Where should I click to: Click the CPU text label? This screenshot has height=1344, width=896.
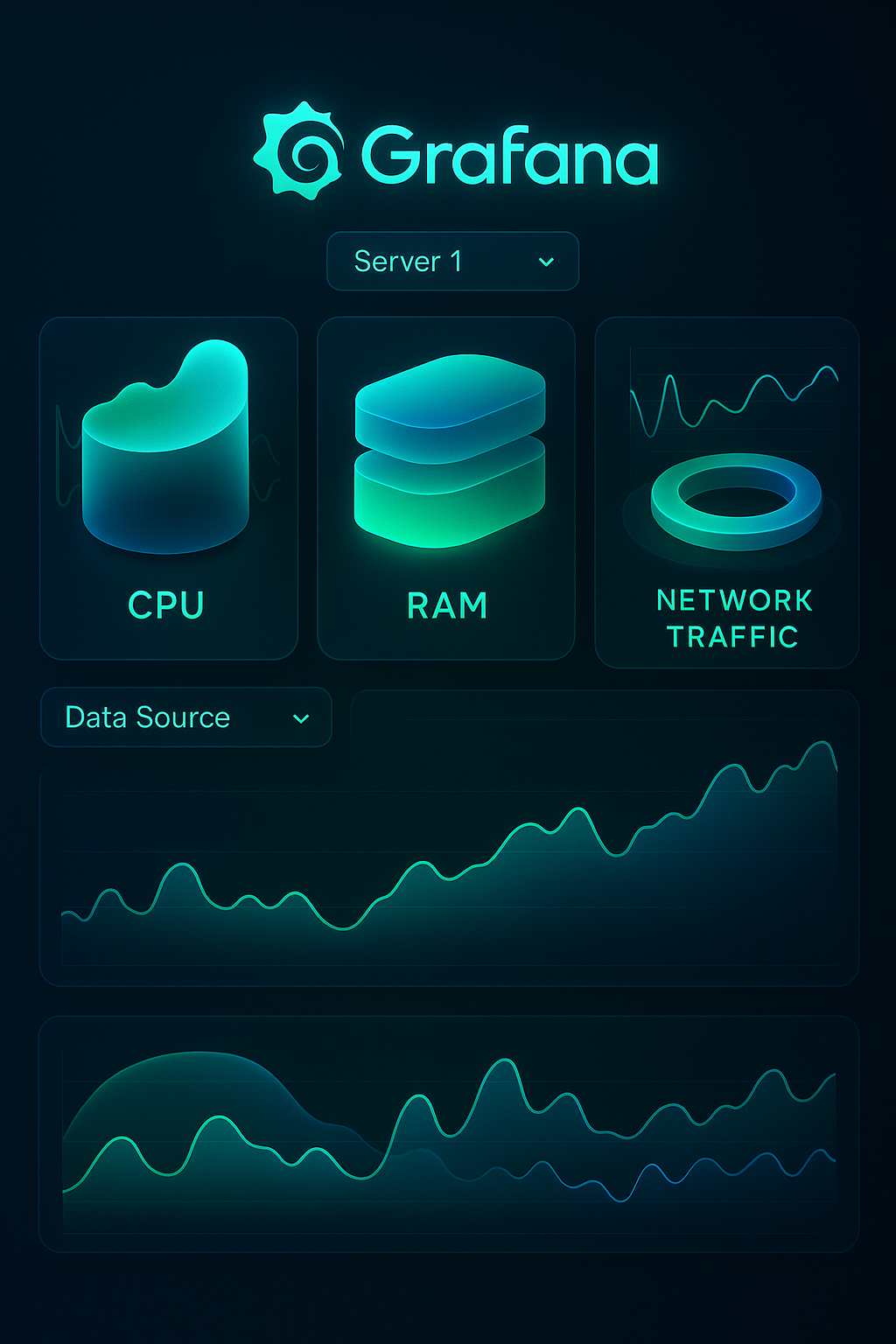166,605
